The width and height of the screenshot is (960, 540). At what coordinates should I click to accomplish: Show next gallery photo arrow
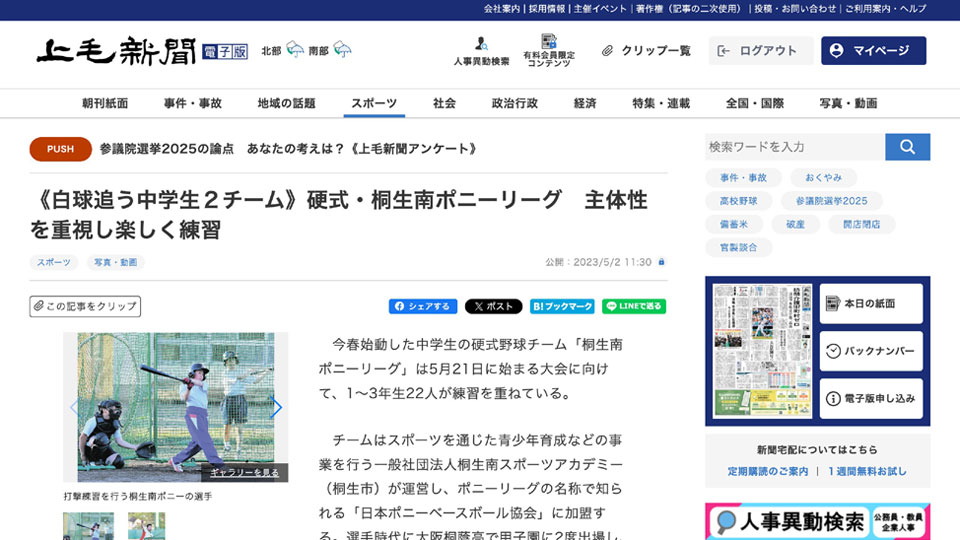276,407
